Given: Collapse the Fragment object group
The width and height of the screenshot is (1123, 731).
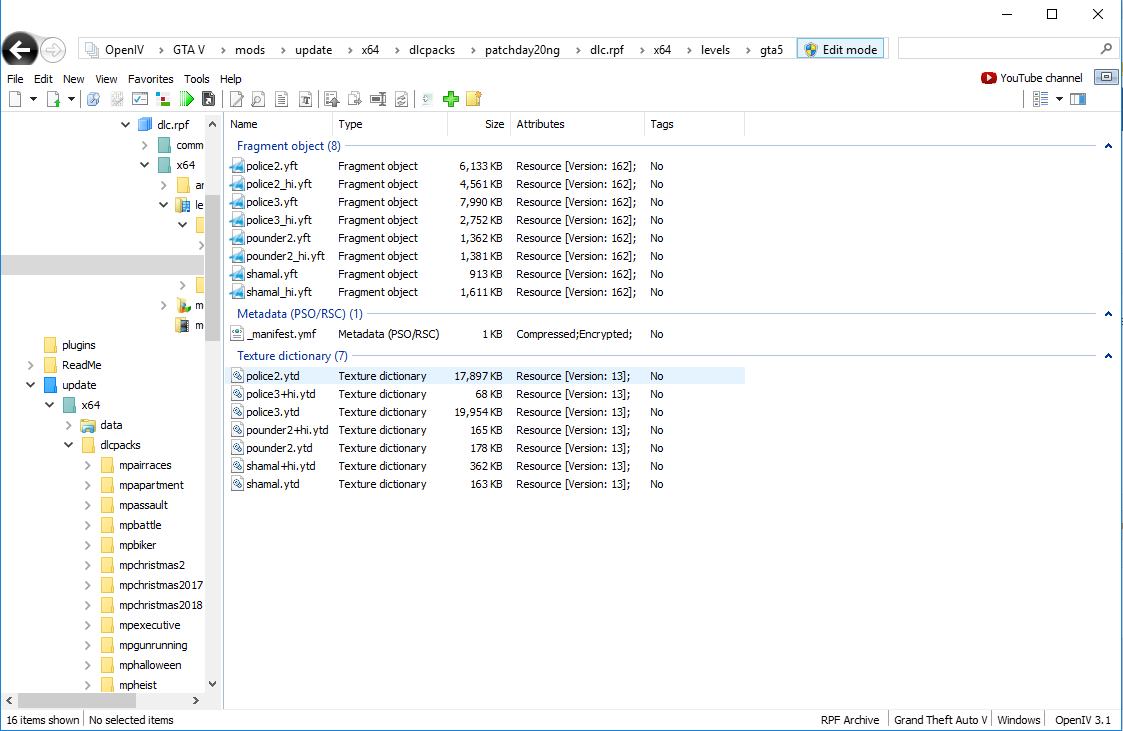Looking at the screenshot, I should point(1108,146).
